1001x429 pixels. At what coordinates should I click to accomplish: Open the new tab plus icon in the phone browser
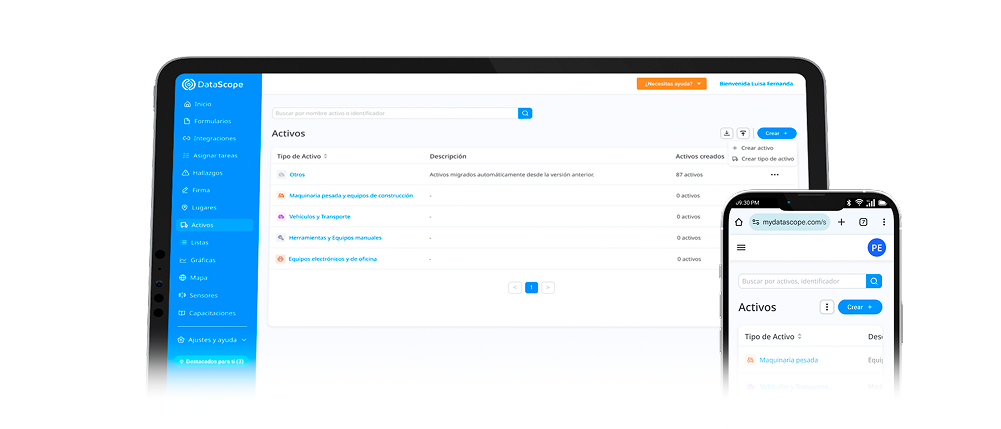pyautogui.click(x=841, y=221)
